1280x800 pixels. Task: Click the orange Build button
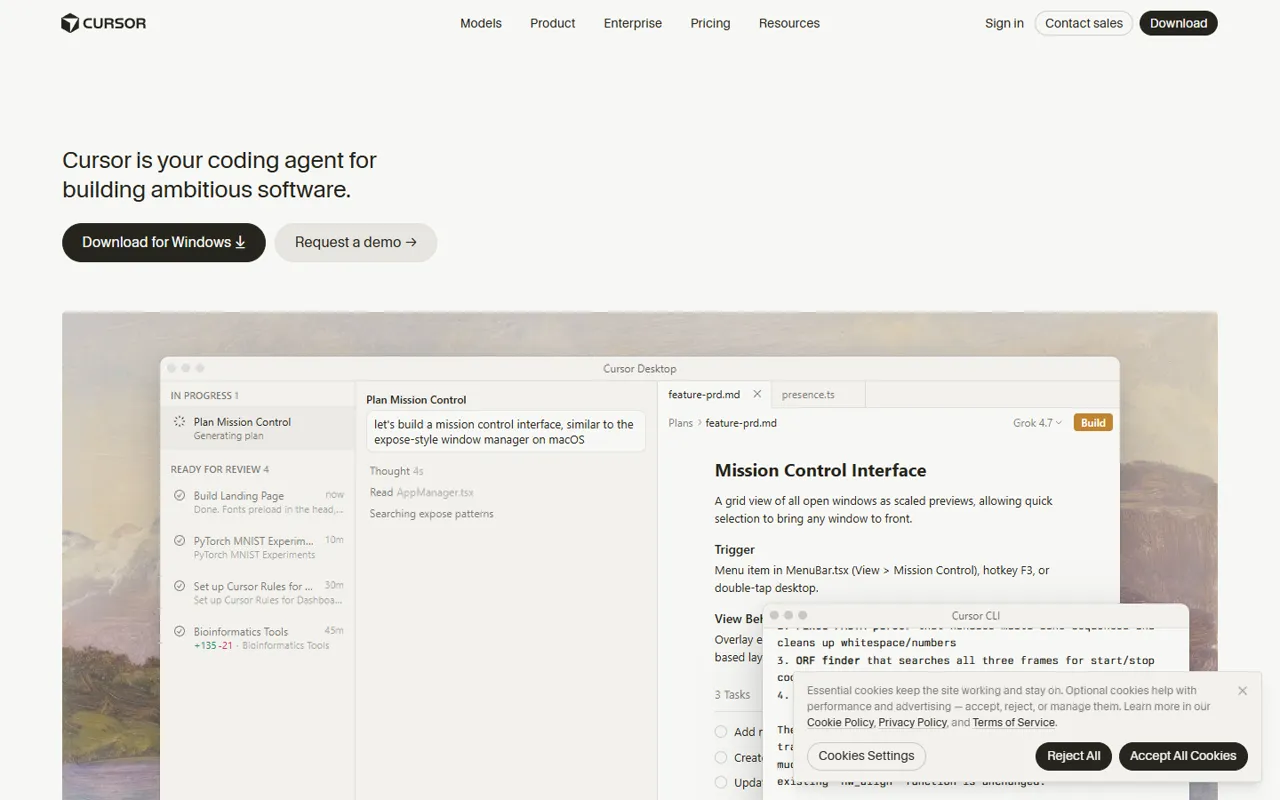(1093, 423)
